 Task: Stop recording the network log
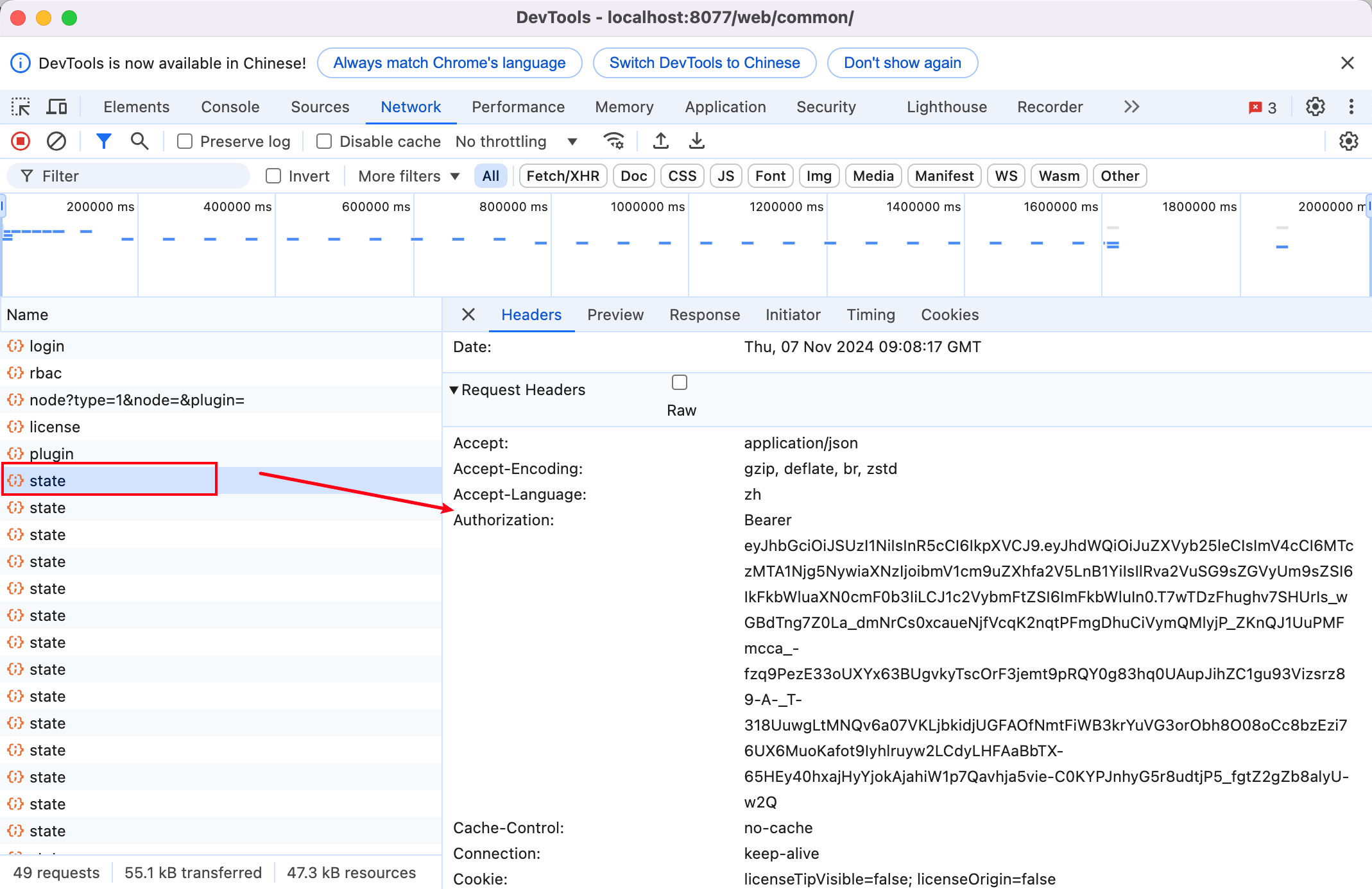[21, 141]
